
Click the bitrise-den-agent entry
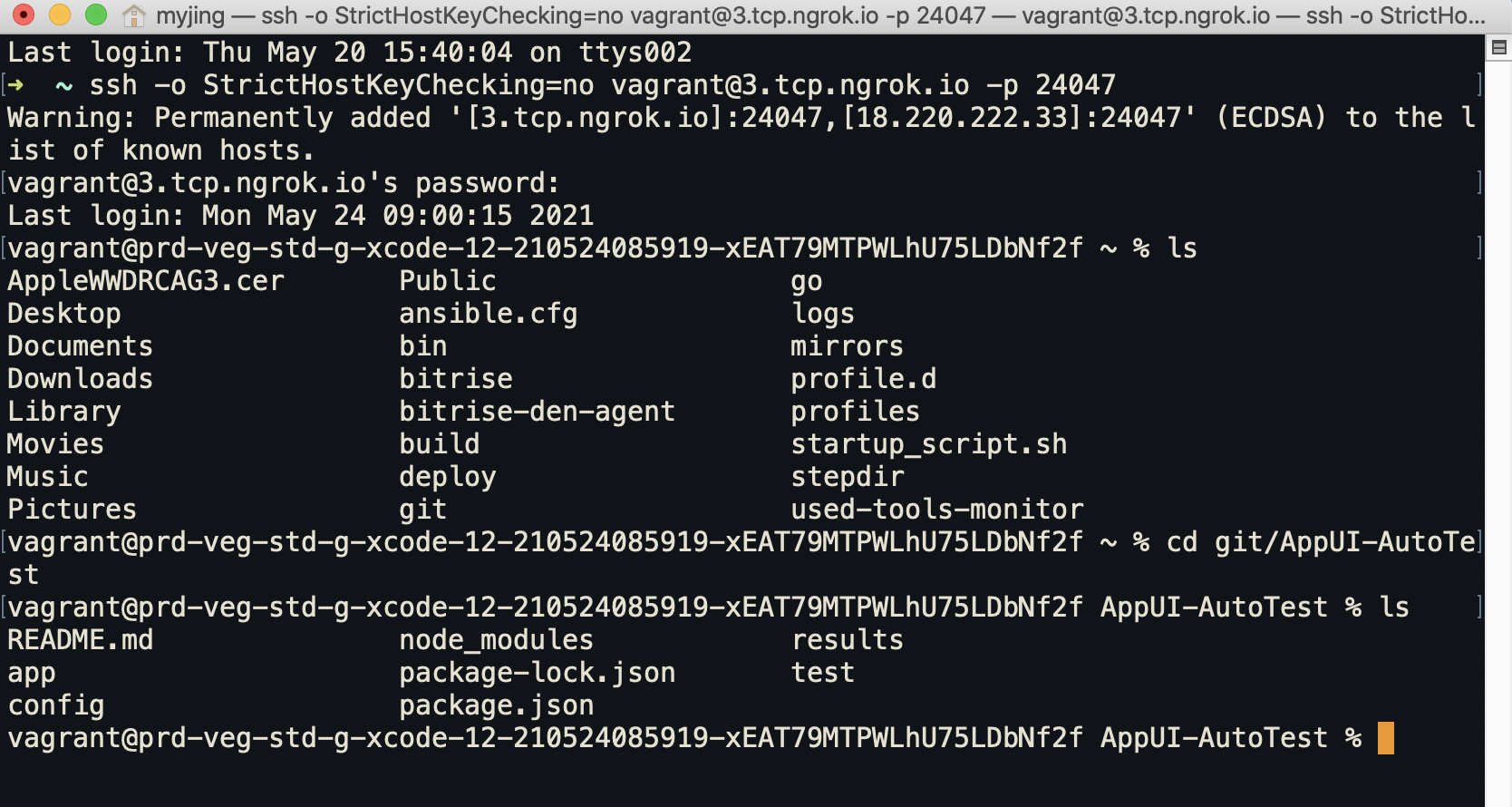pos(537,412)
